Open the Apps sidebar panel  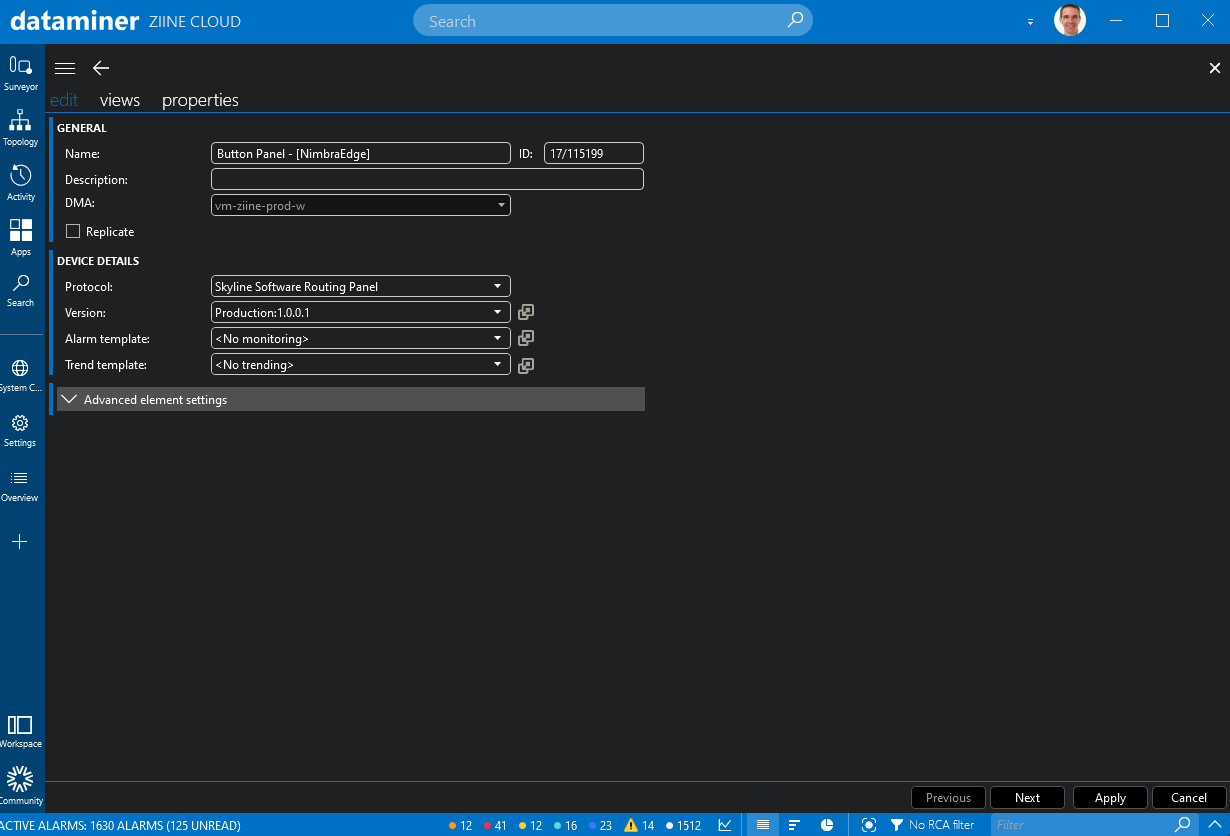(x=21, y=238)
